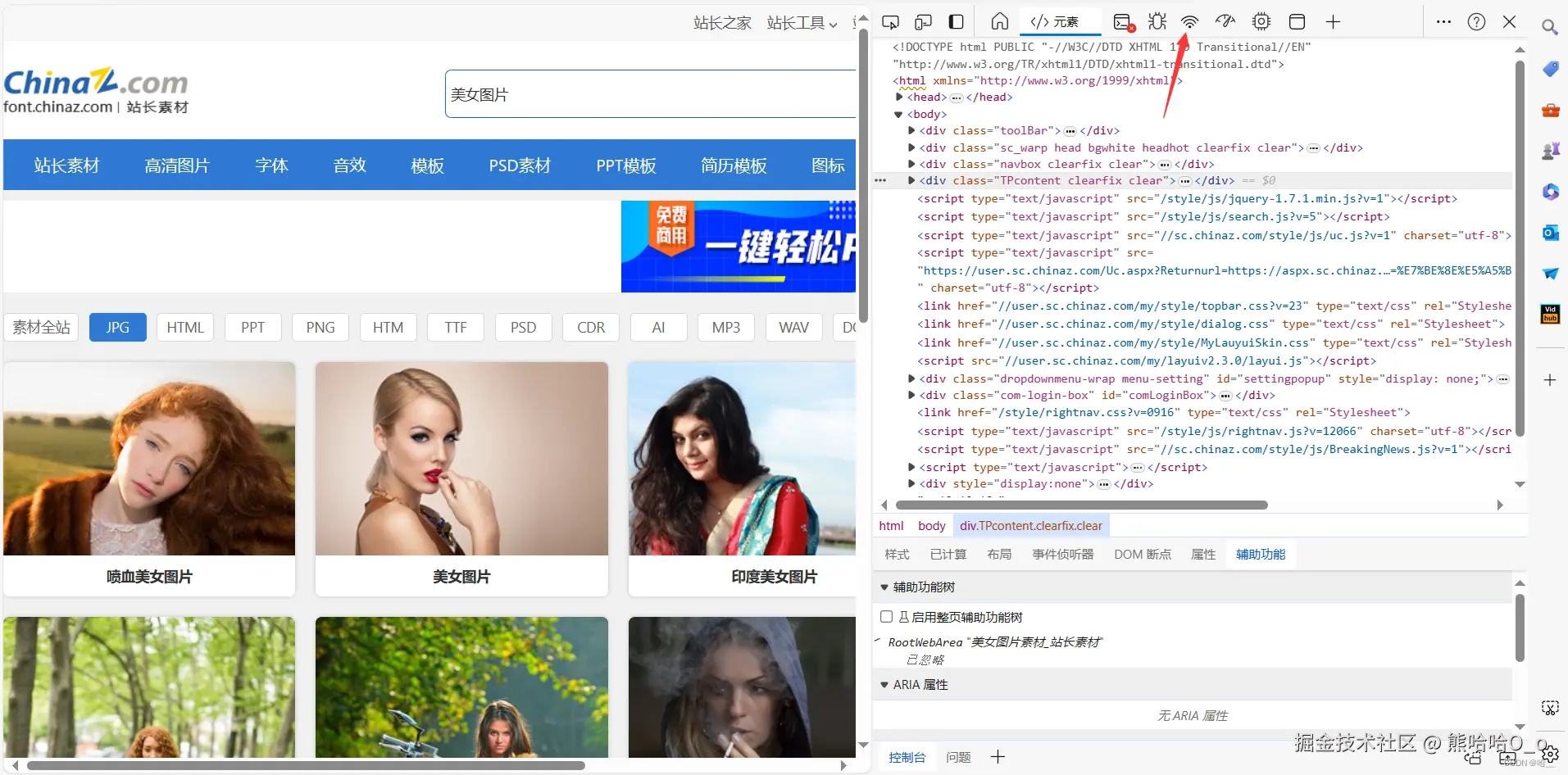Click the DOM tree horizontal scrollbar
This screenshot has width=1568, height=775.
click(1082, 505)
